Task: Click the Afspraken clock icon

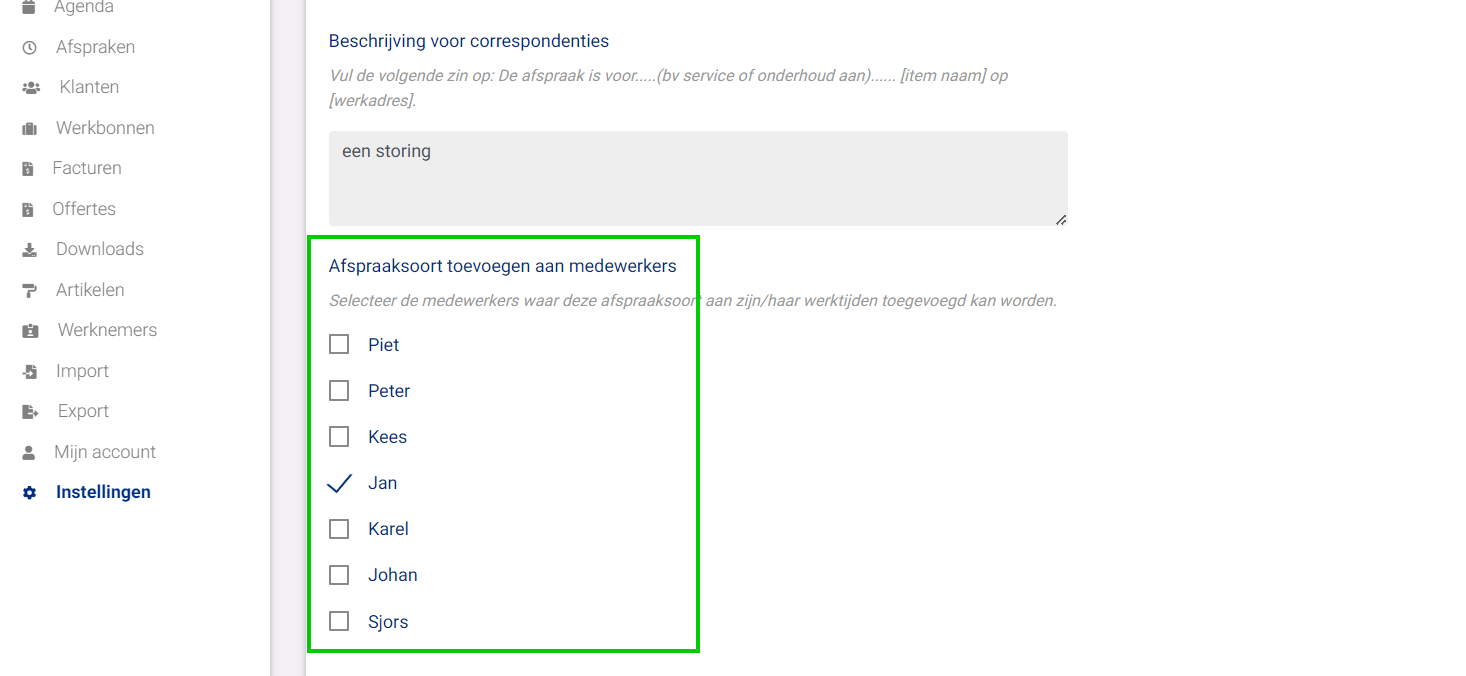Action: pyautogui.click(x=29, y=48)
